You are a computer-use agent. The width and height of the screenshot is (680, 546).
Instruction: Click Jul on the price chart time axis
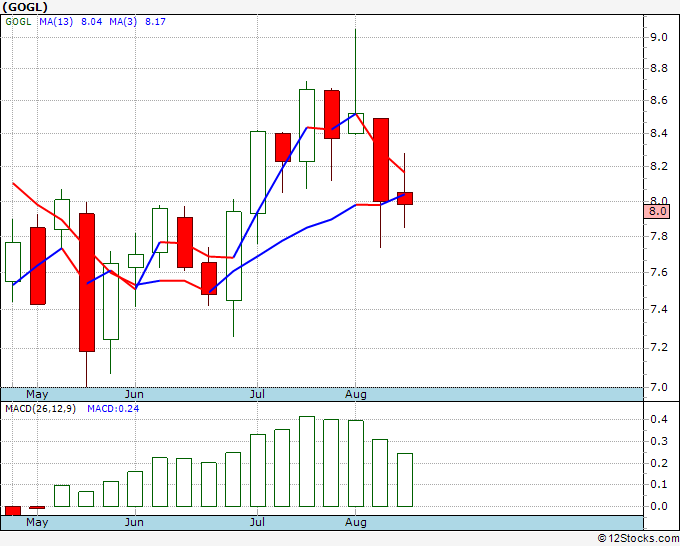click(x=257, y=395)
